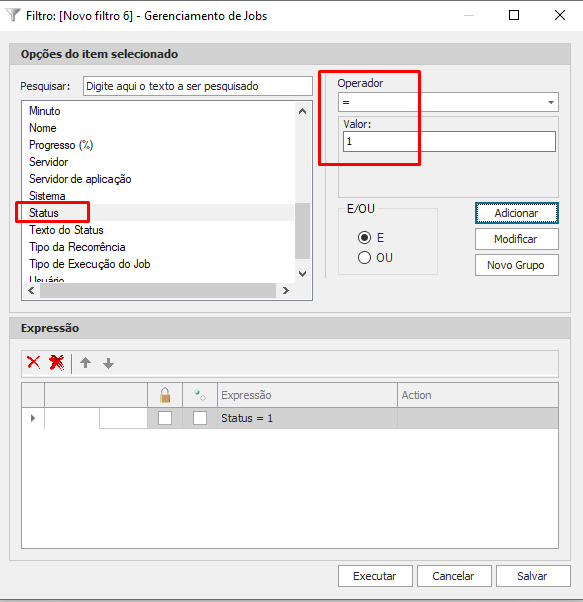The width and height of the screenshot is (583, 602).
Task: Select Texto do Status in the list
Action: (66, 230)
